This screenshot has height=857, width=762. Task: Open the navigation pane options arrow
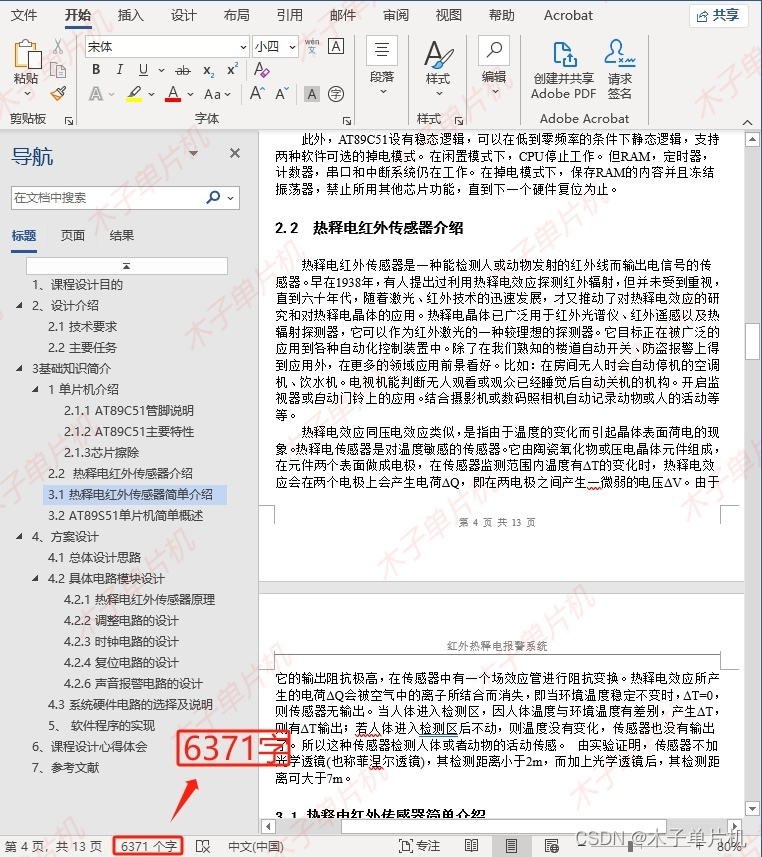click(x=193, y=153)
